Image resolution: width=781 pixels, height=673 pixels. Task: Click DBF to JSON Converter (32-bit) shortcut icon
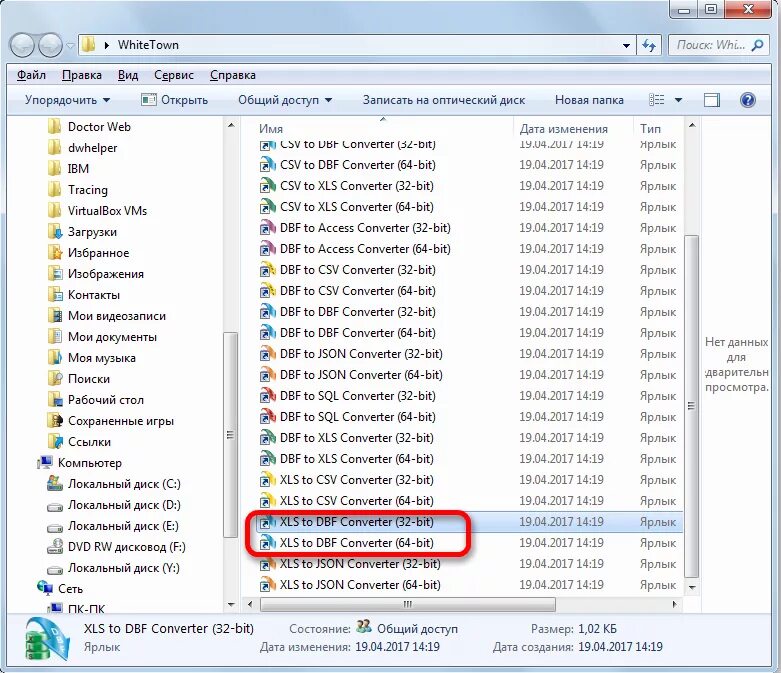click(x=267, y=354)
